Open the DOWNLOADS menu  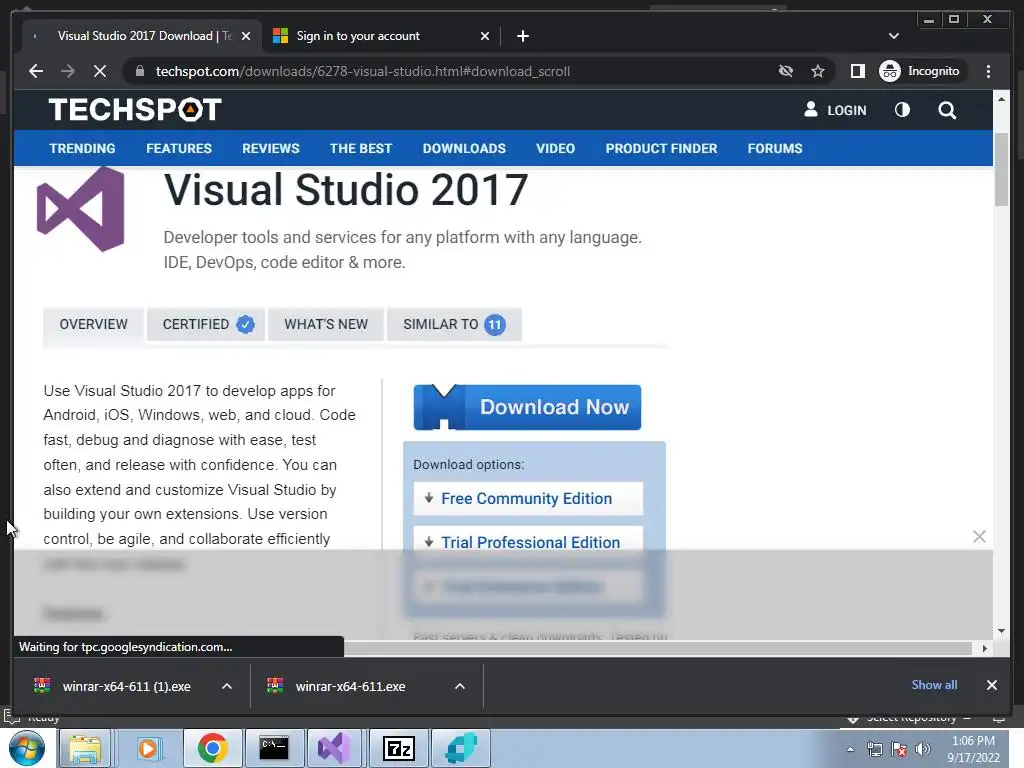(464, 148)
